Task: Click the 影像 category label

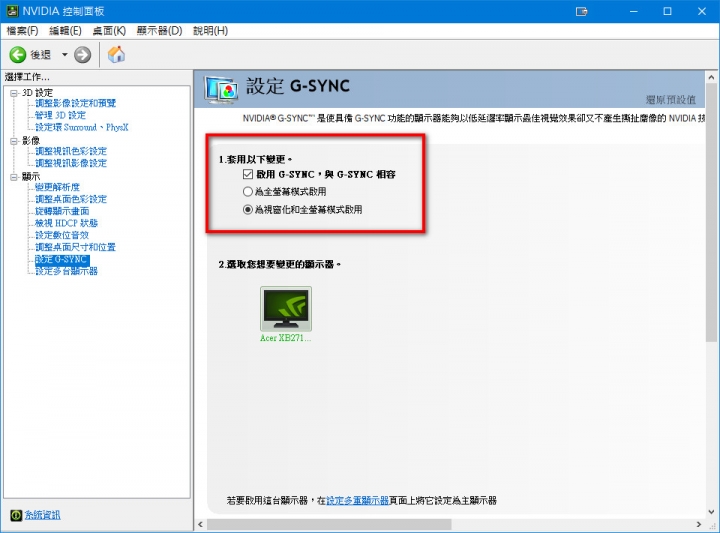Action: [31, 140]
